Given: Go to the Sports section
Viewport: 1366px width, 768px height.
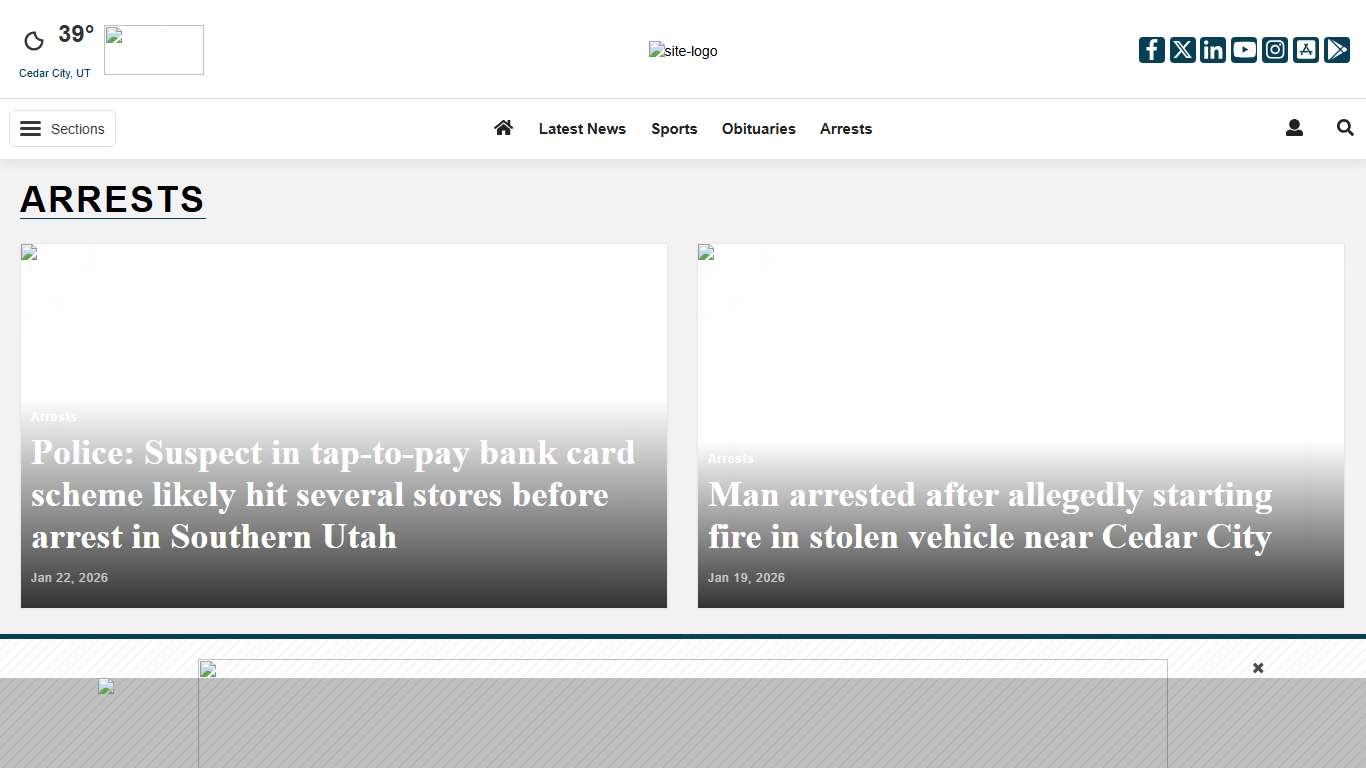Looking at the screenshot, I should coord(674,128).
